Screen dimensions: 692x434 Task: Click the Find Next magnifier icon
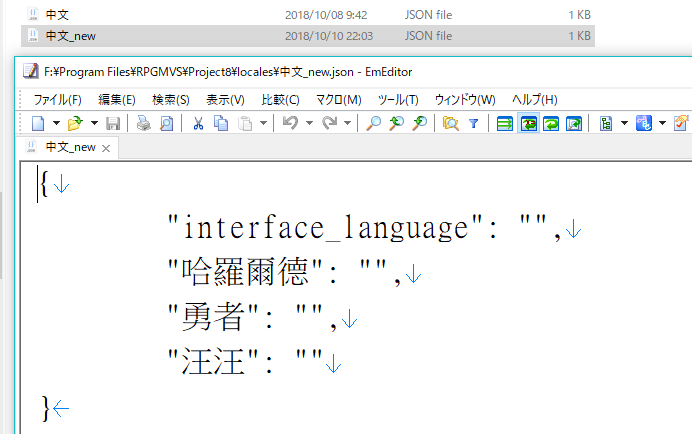(397, 124)
